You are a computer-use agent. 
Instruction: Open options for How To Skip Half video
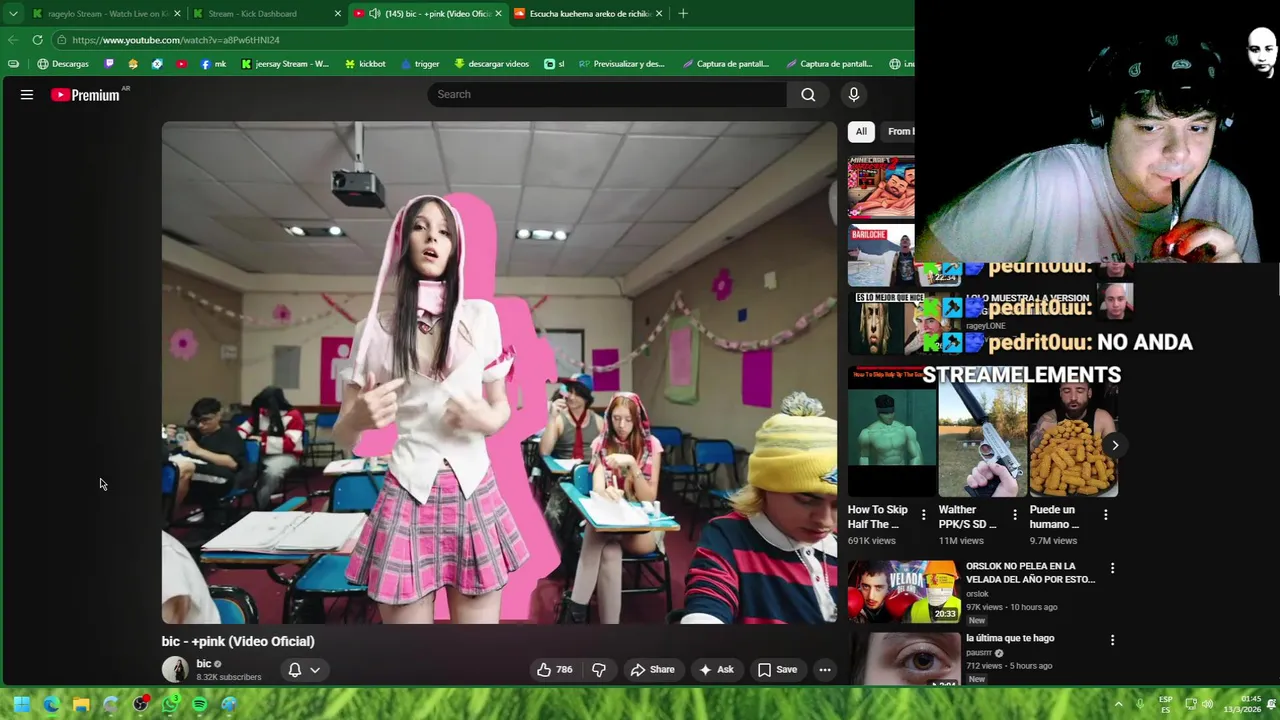coord(923,515)
